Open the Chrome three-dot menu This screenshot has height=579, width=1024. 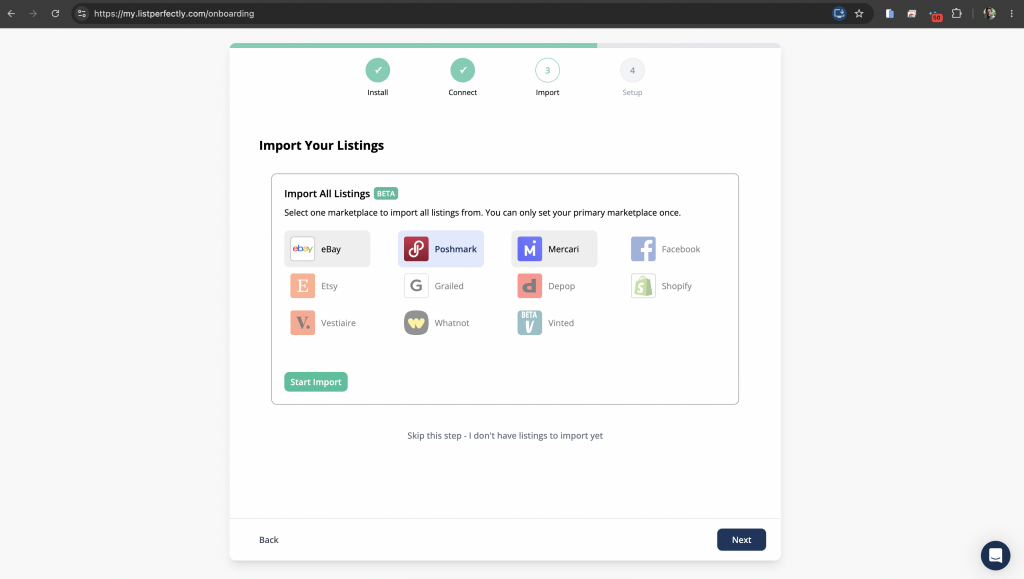pyautogui.click(x=1012, y=13)
